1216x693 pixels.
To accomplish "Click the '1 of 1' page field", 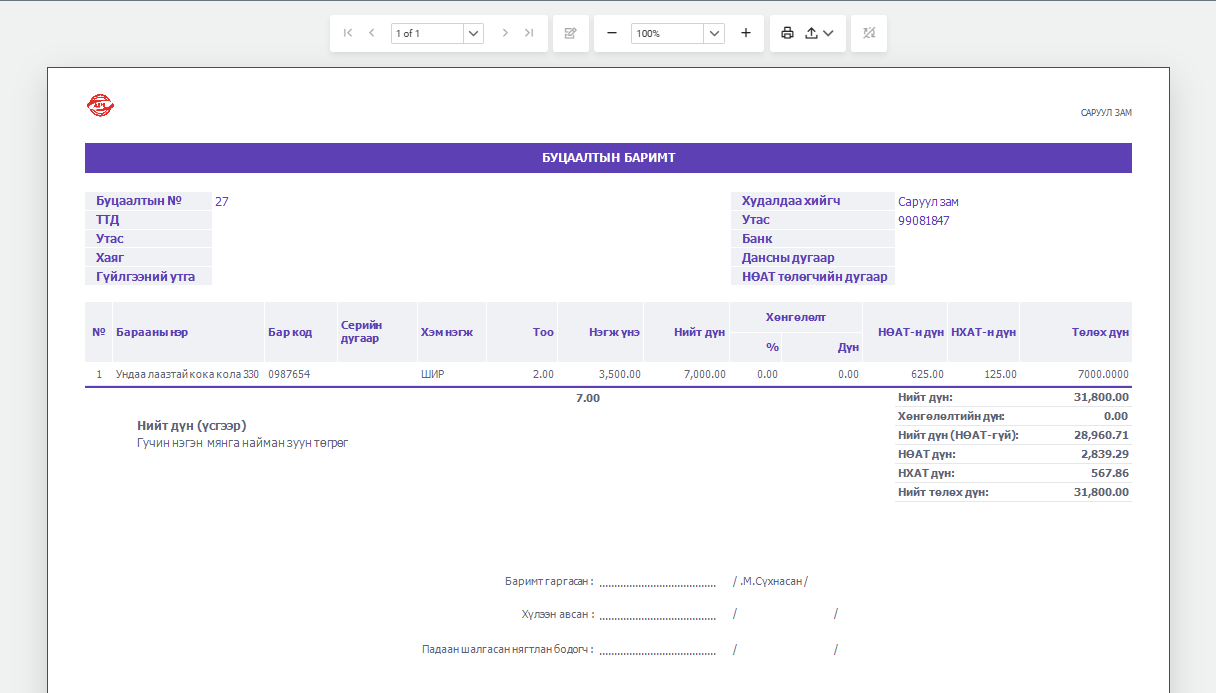I will [427, 33].
